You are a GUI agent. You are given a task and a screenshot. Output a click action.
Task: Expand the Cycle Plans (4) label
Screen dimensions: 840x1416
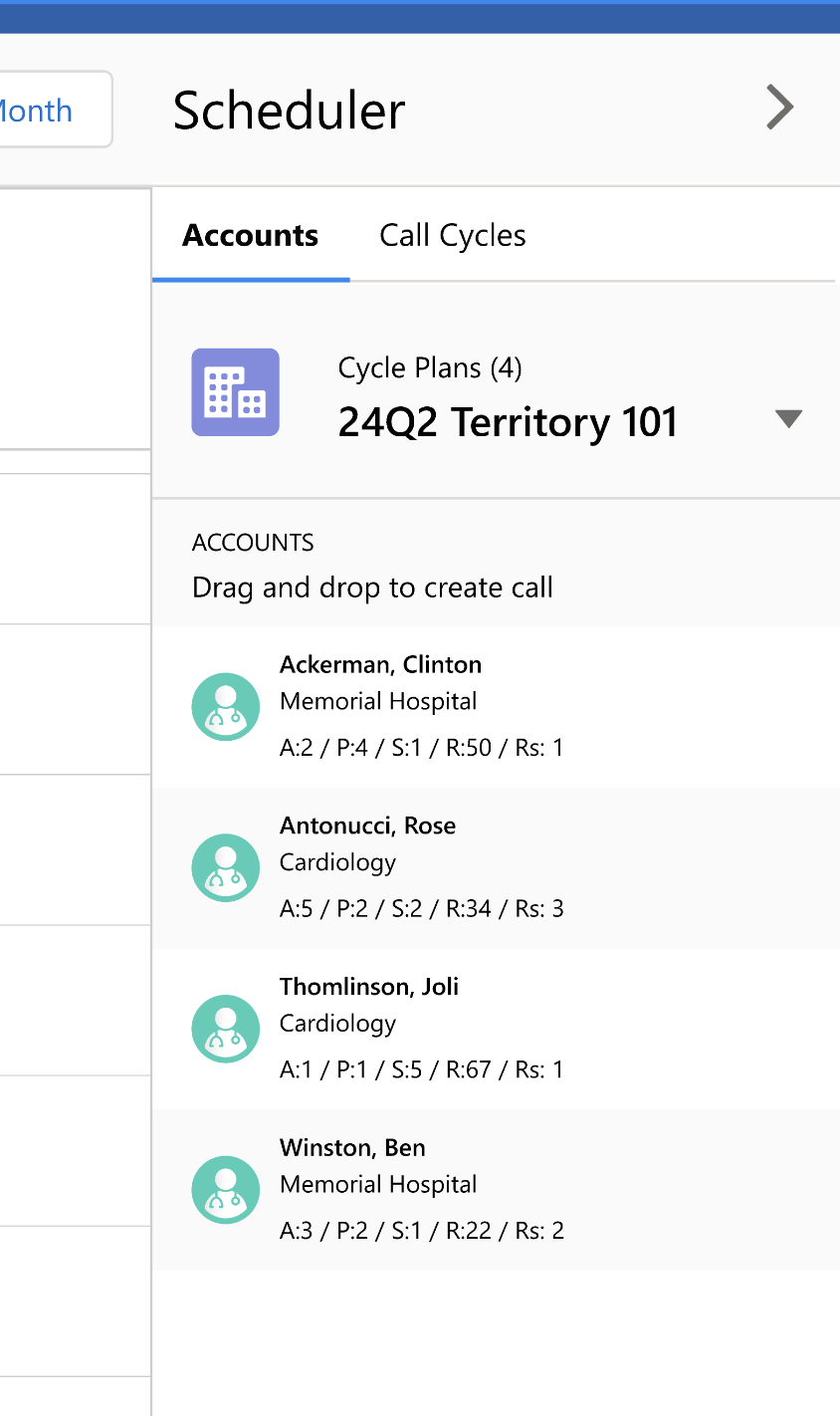[x=430, y=368]
